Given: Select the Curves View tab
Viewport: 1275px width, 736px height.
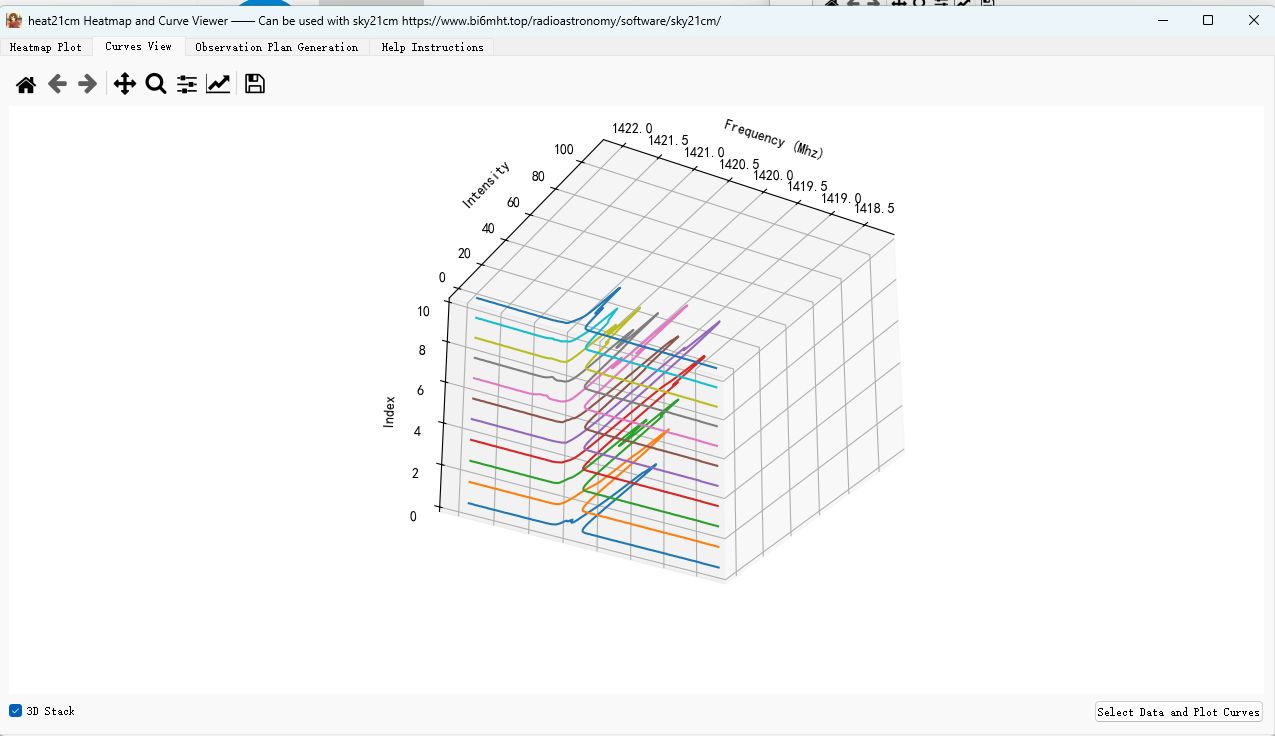Looking at the screenshot, I should [x=138, y=47].
